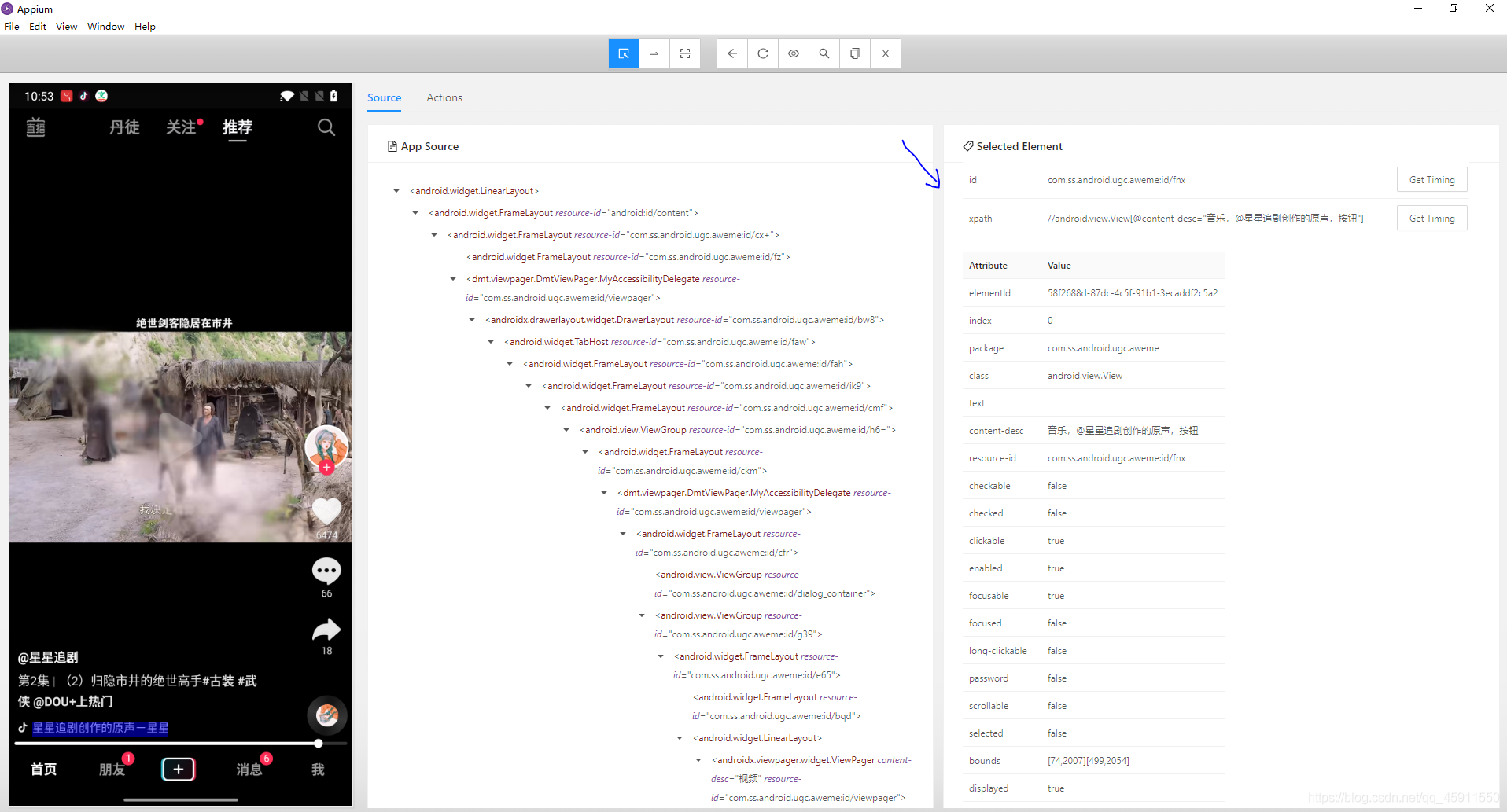
Task: Tap the heart like icon on video
Action: 326,511
